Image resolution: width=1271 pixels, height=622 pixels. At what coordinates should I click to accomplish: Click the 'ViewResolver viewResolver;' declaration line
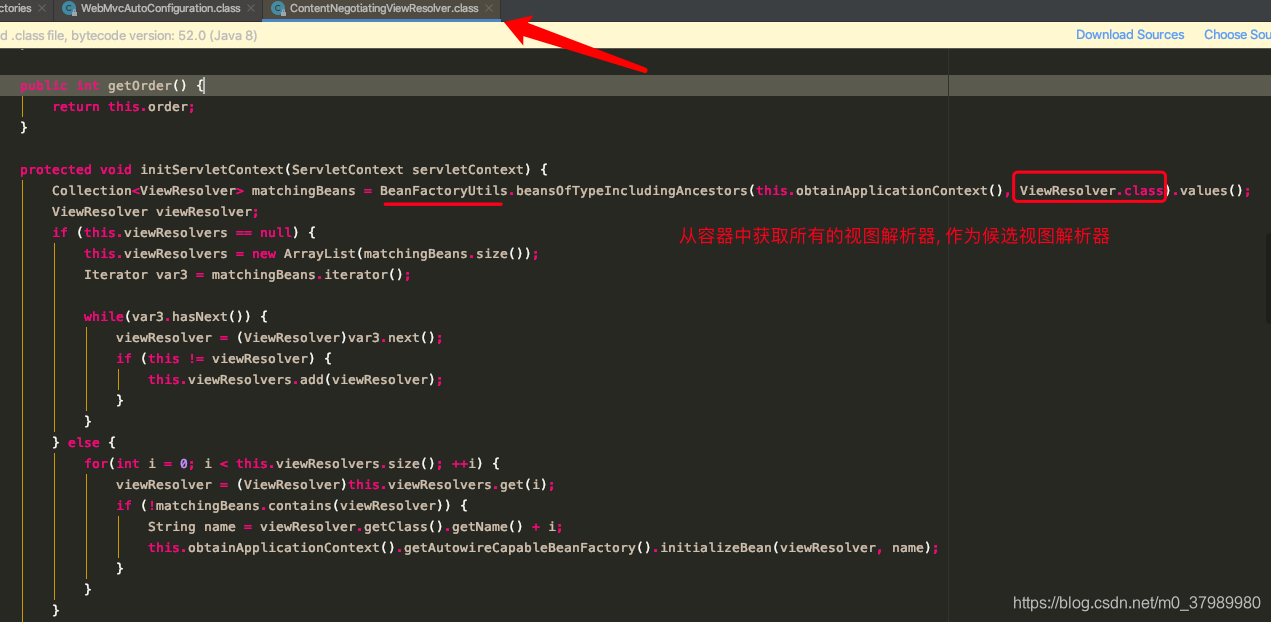[x=156, y=212]
